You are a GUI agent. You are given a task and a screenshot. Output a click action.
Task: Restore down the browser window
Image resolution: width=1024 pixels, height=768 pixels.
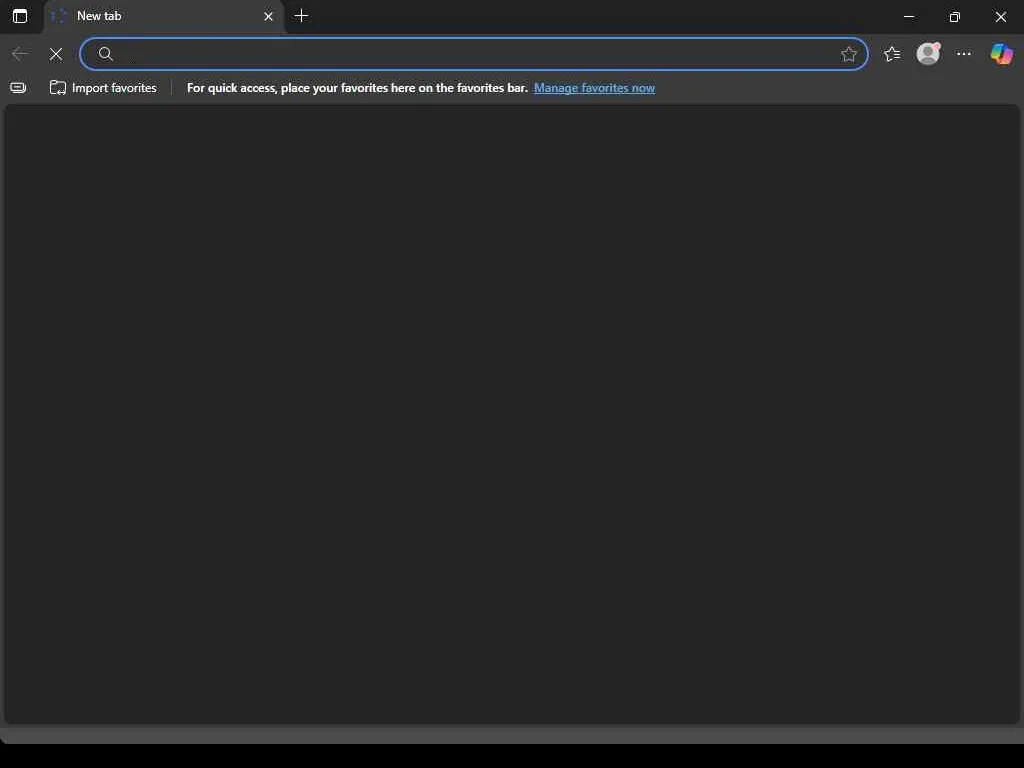tap(954, 16)
